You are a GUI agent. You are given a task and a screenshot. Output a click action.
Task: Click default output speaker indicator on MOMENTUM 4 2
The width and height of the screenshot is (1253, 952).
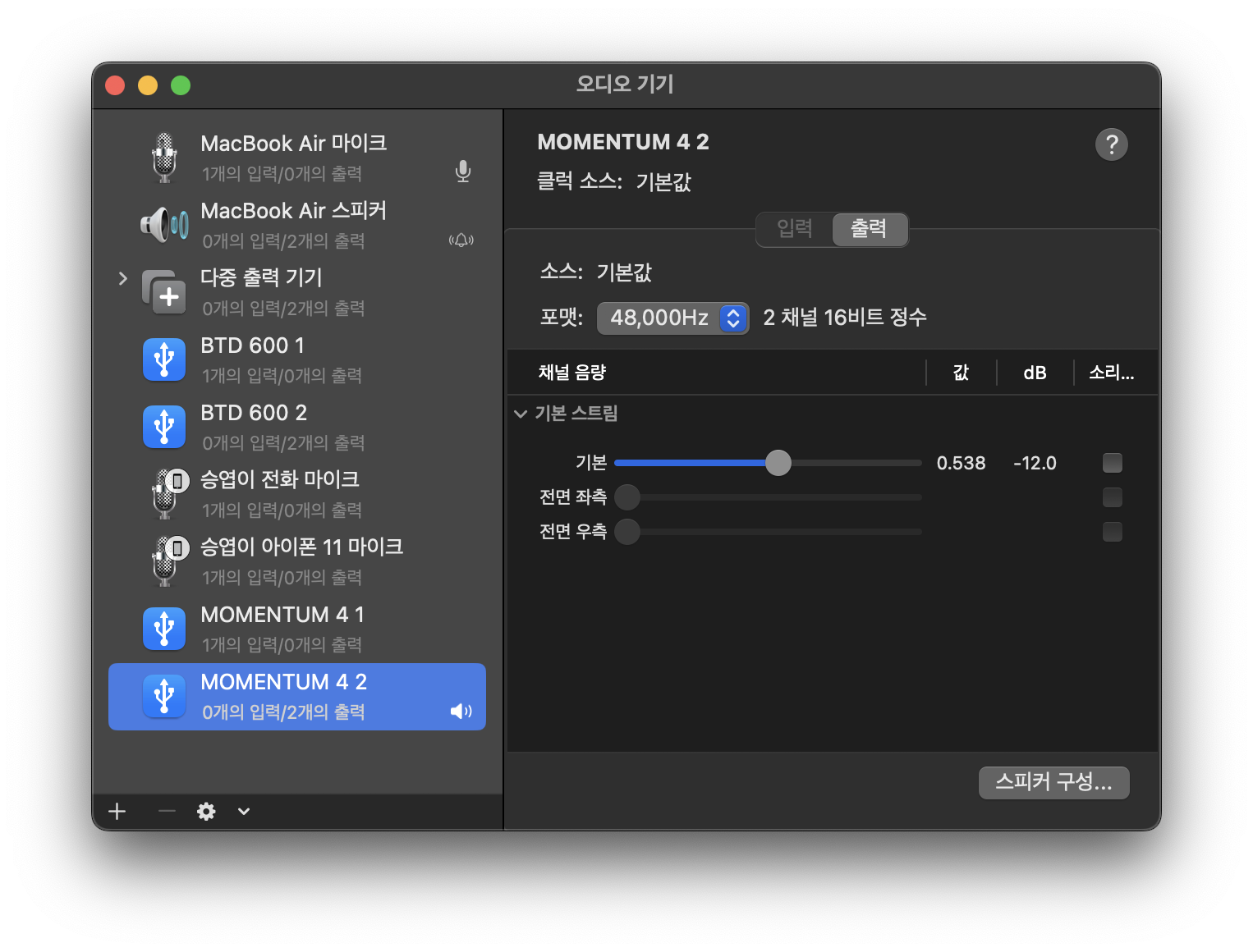coord(461,711)
